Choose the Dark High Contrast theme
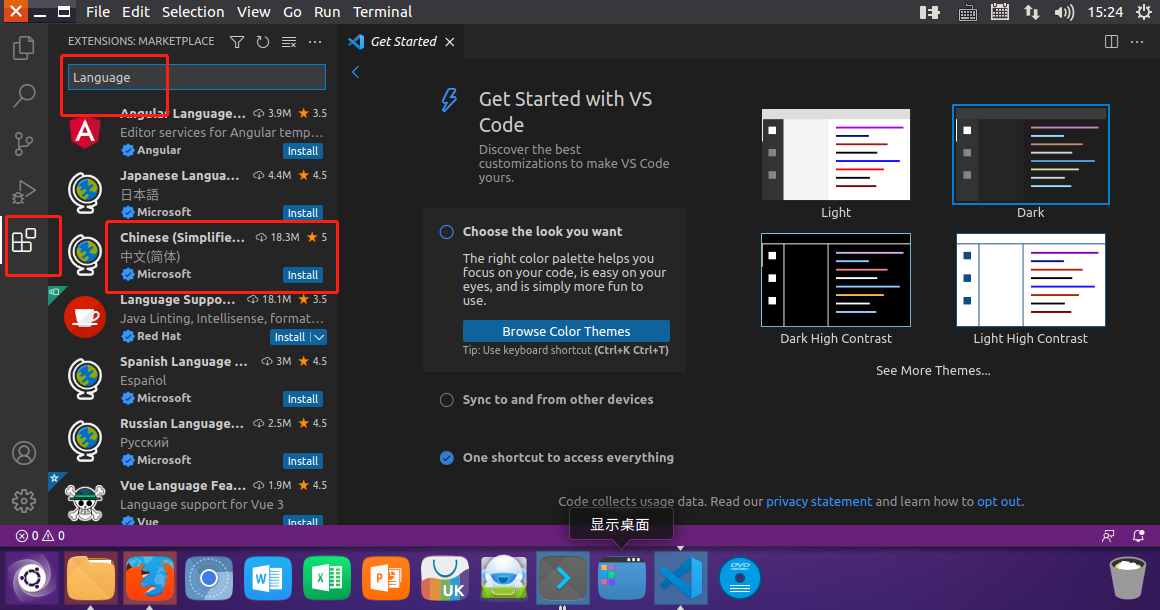Viewport: 1160px width, 610px height. coord(836,280)
